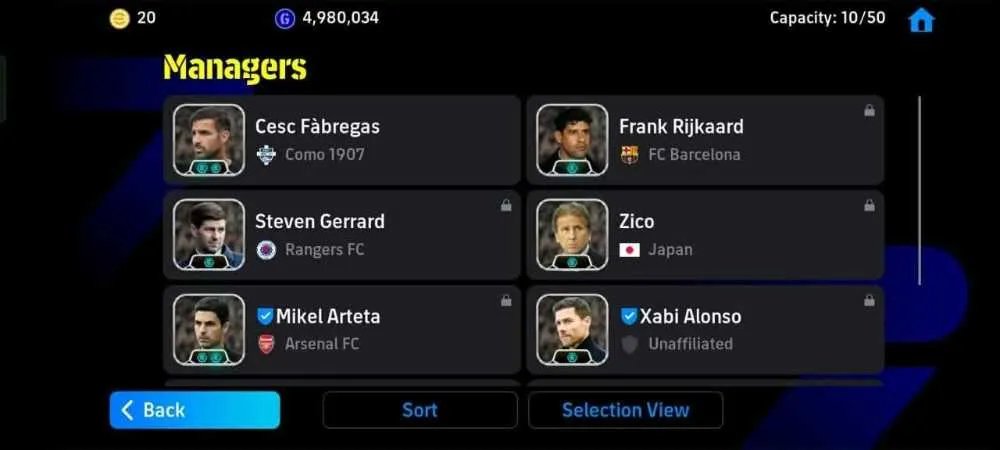Toggle the lock on Frank Rijkaard's card

[869, 110]
